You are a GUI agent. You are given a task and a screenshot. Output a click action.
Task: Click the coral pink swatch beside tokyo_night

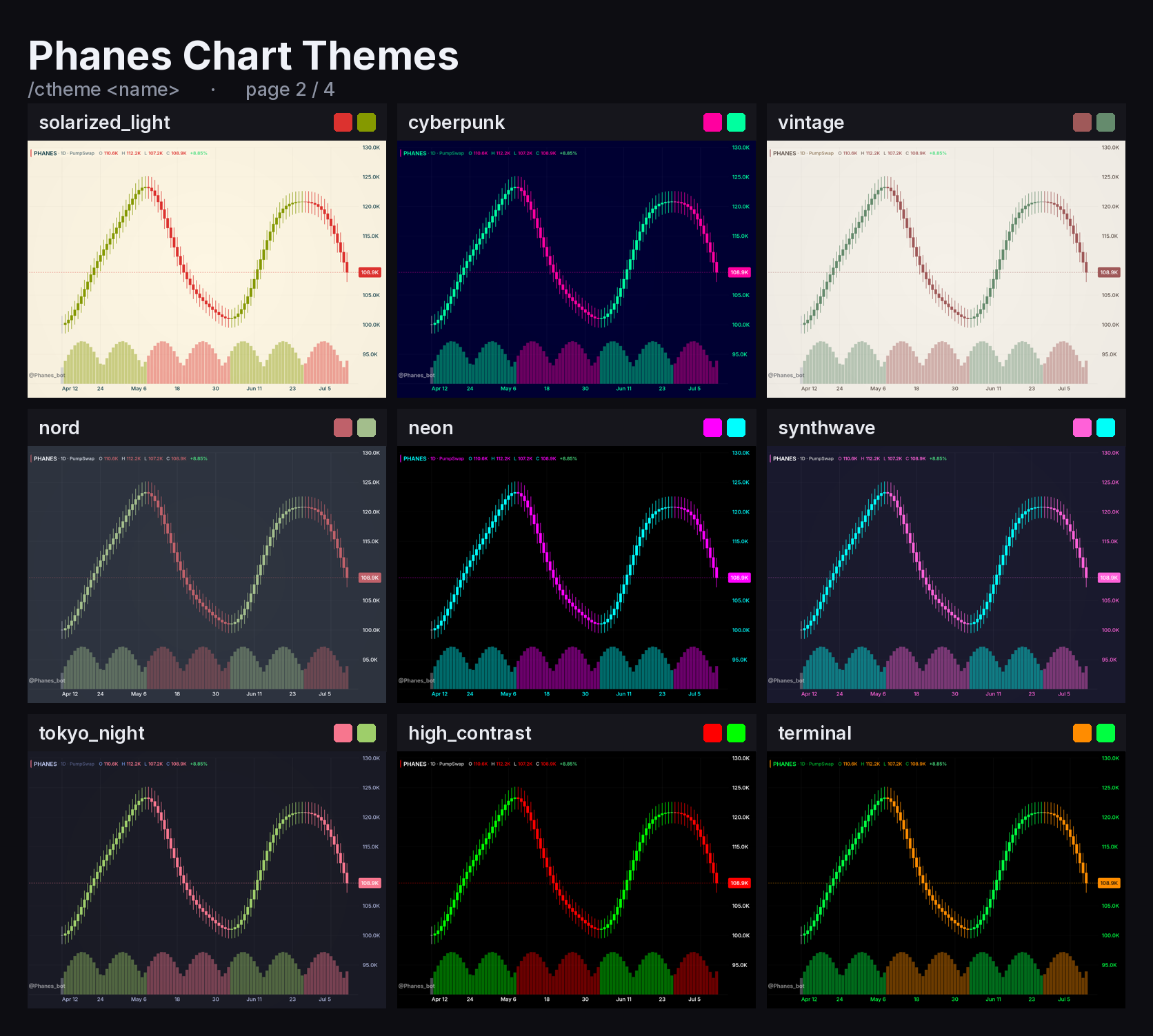(343, 733)
